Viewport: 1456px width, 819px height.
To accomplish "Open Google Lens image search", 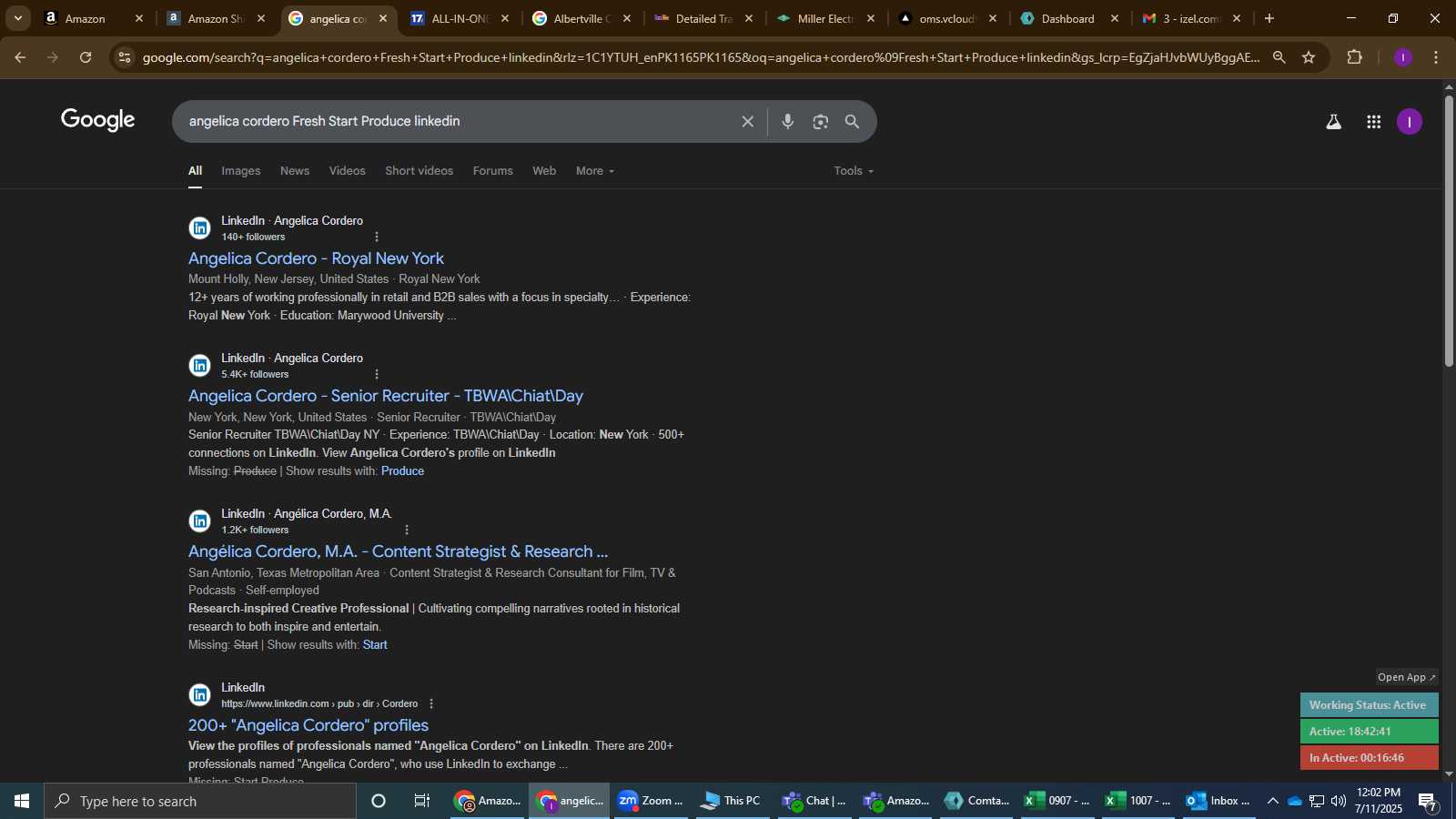I will pyautogui.click(x=820, y=122).
